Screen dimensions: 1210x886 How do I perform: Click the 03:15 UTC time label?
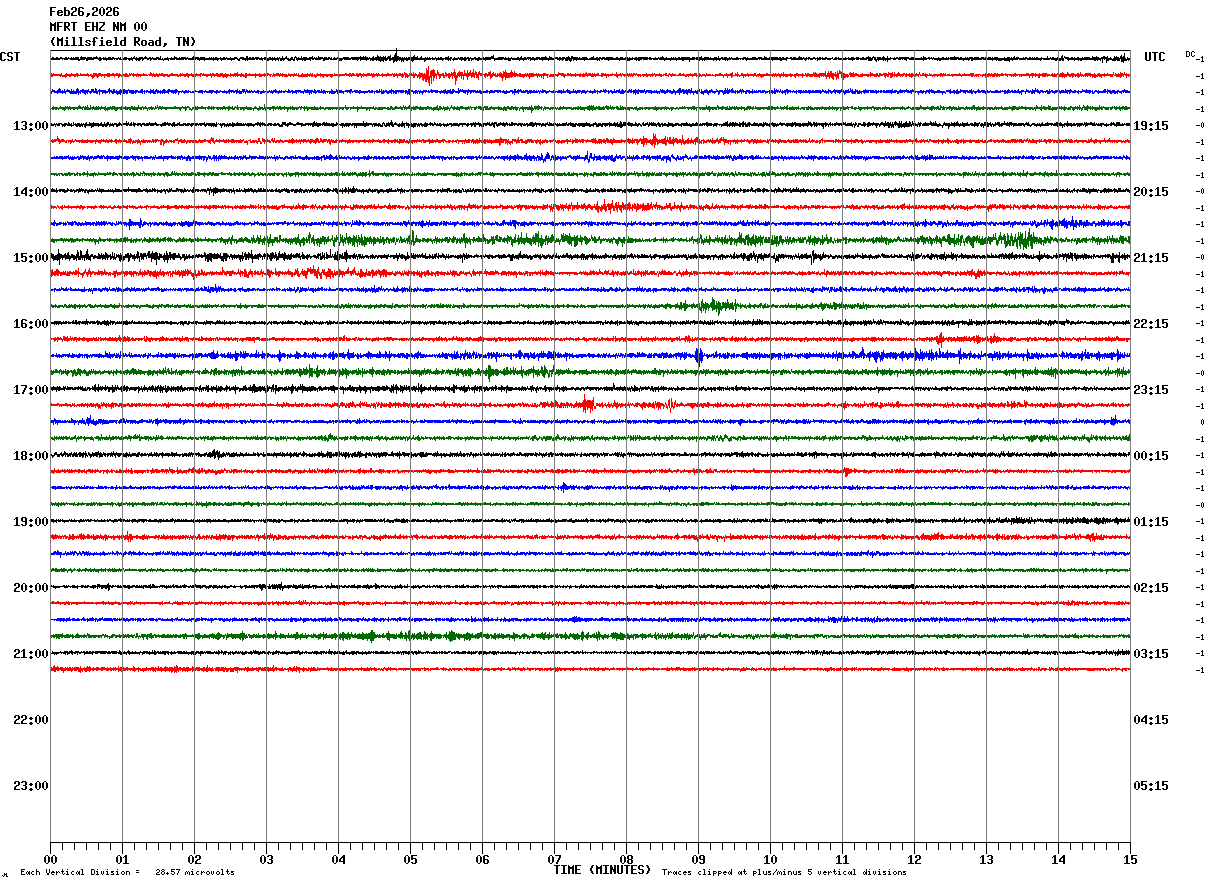1150,654
